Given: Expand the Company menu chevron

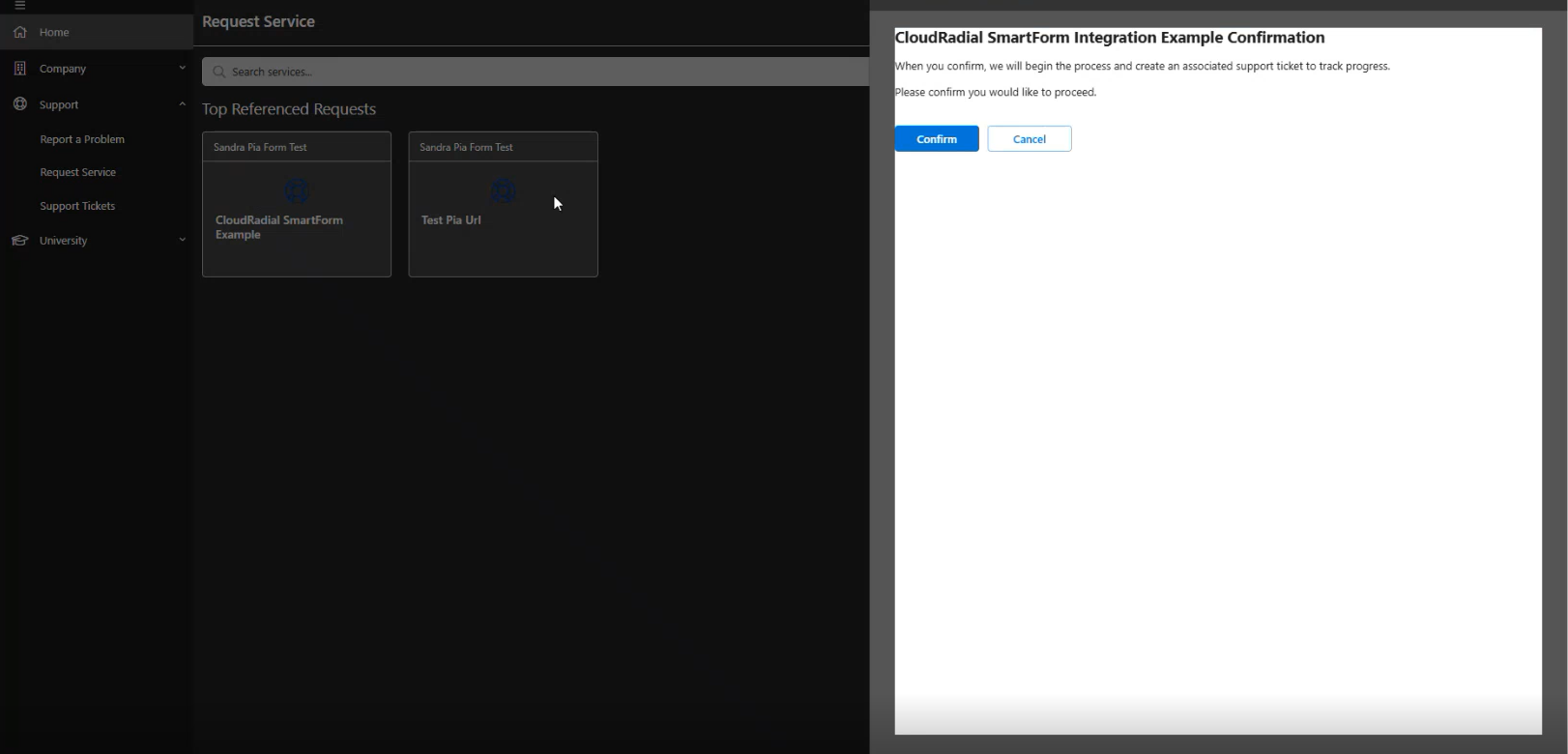Looking at the screenshot, I should 182,68.
